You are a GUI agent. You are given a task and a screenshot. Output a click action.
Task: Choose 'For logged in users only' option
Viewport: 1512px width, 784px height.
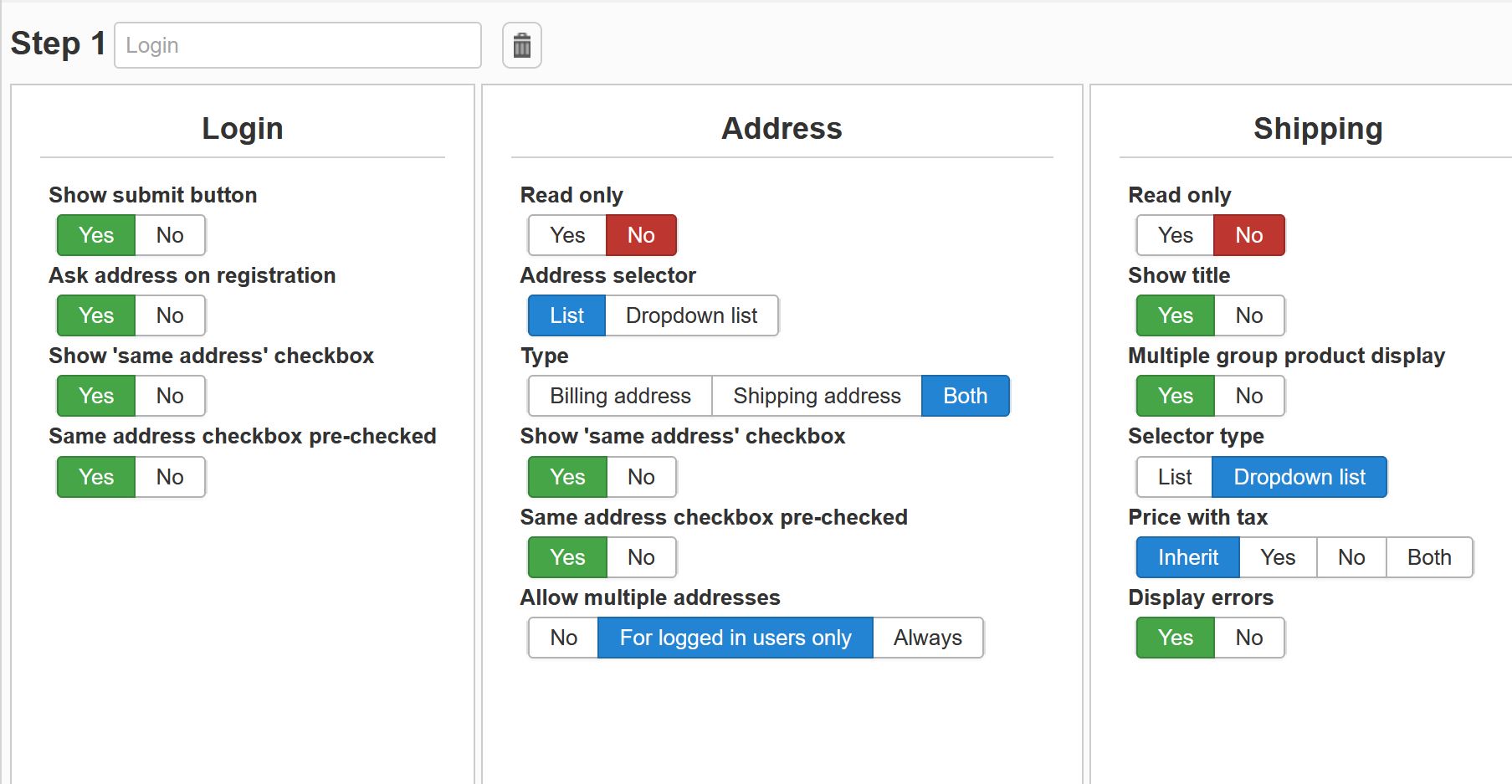(735, 638)
